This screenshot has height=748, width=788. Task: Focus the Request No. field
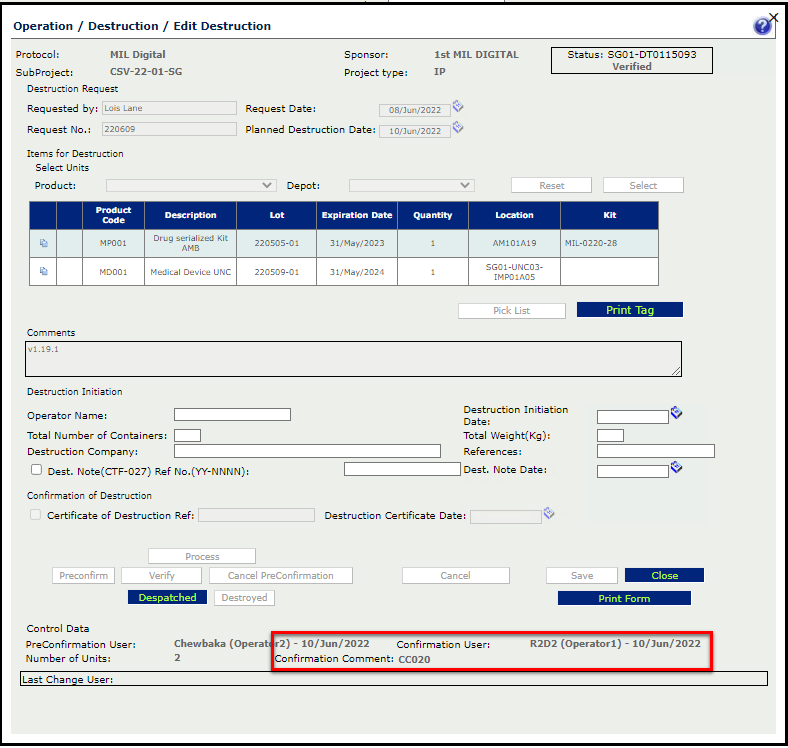pyautogui.click(x=169, y=129)
